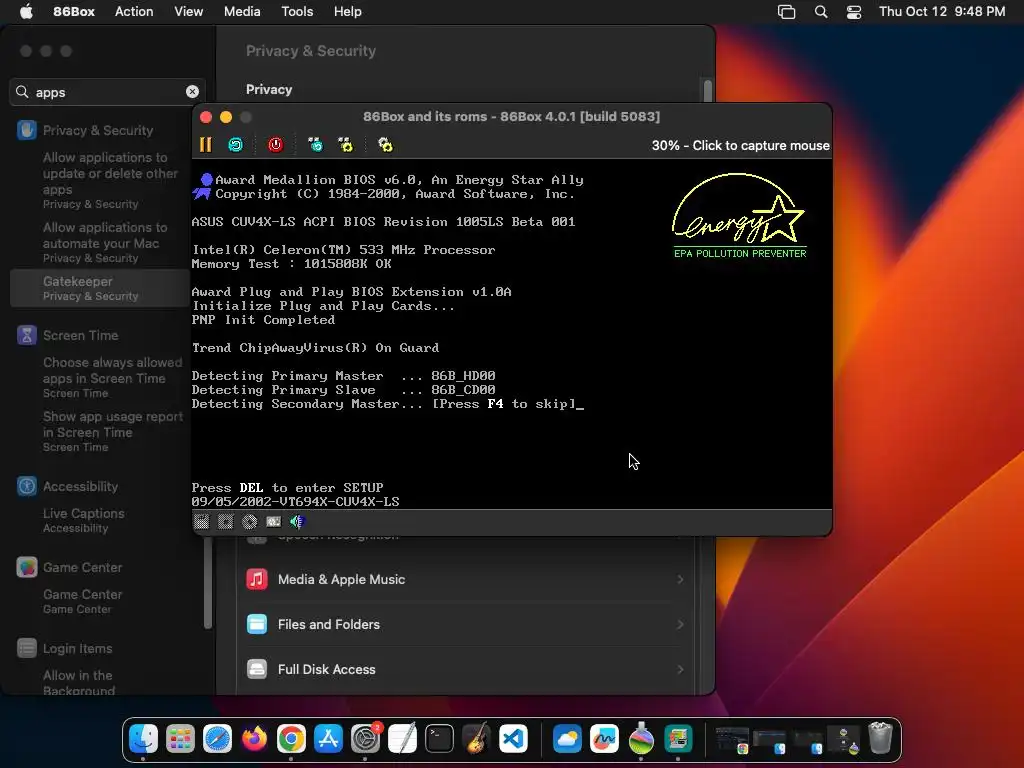Open TextEdit from the Dock

pos(402,739)
